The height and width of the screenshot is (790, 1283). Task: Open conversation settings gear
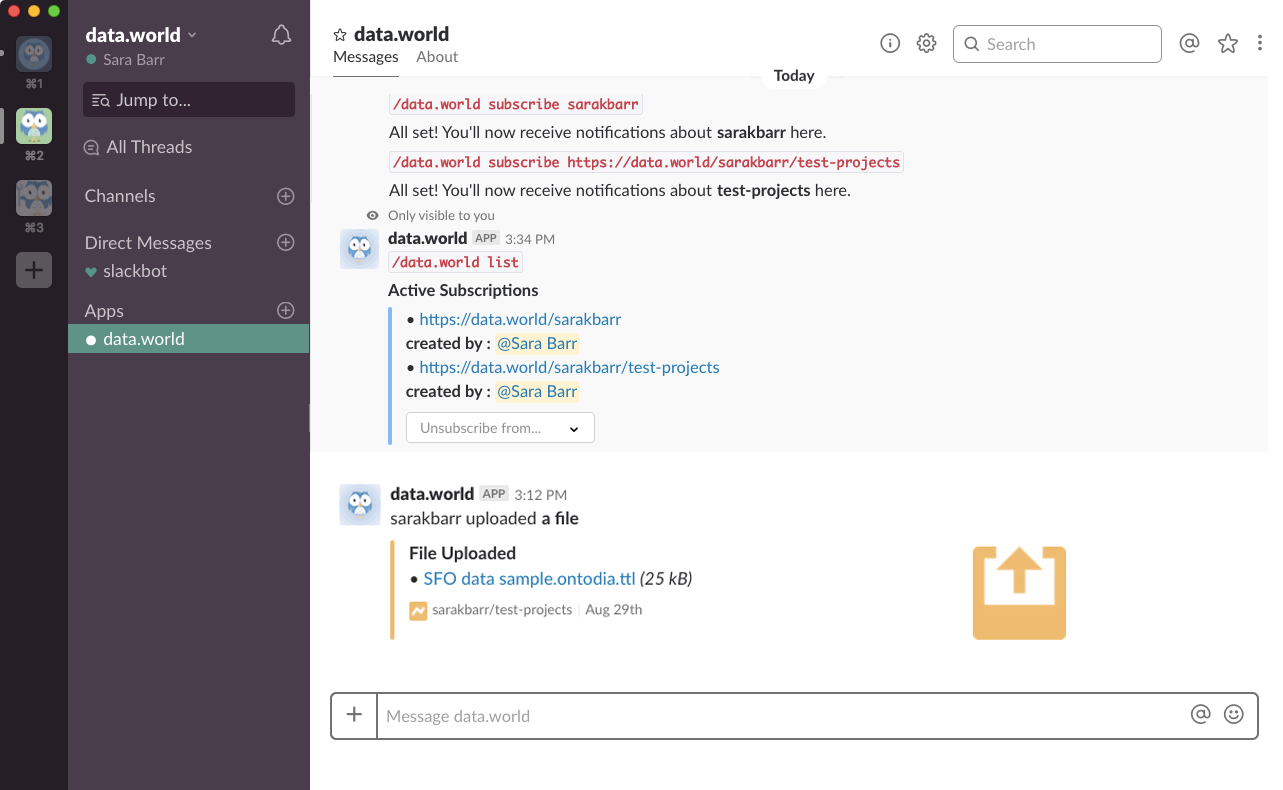(927, 43)
